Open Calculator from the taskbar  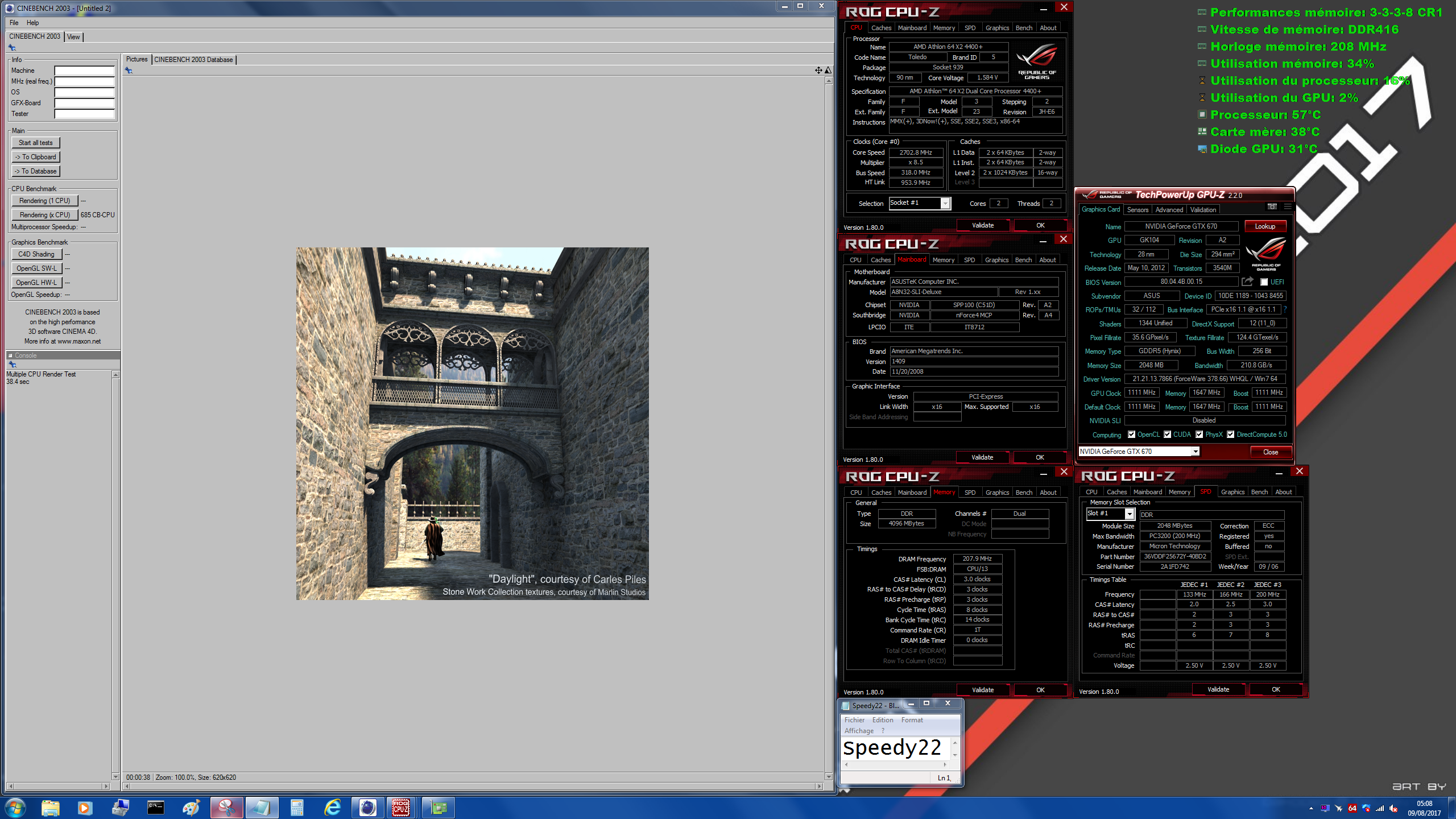297,807
